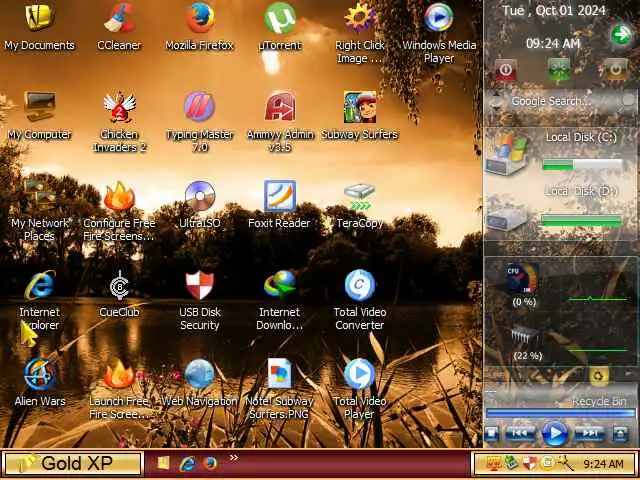Screen dimensions: 640x480
Task: Click the media player blue seek bar
Action: 560,413
